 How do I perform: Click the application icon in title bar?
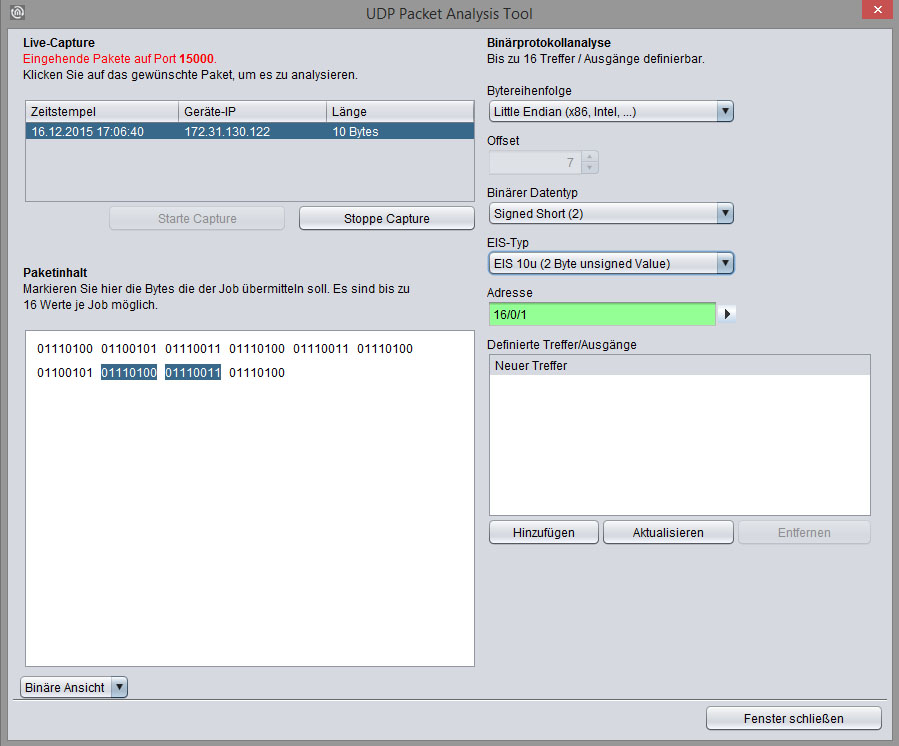(16, 13)
